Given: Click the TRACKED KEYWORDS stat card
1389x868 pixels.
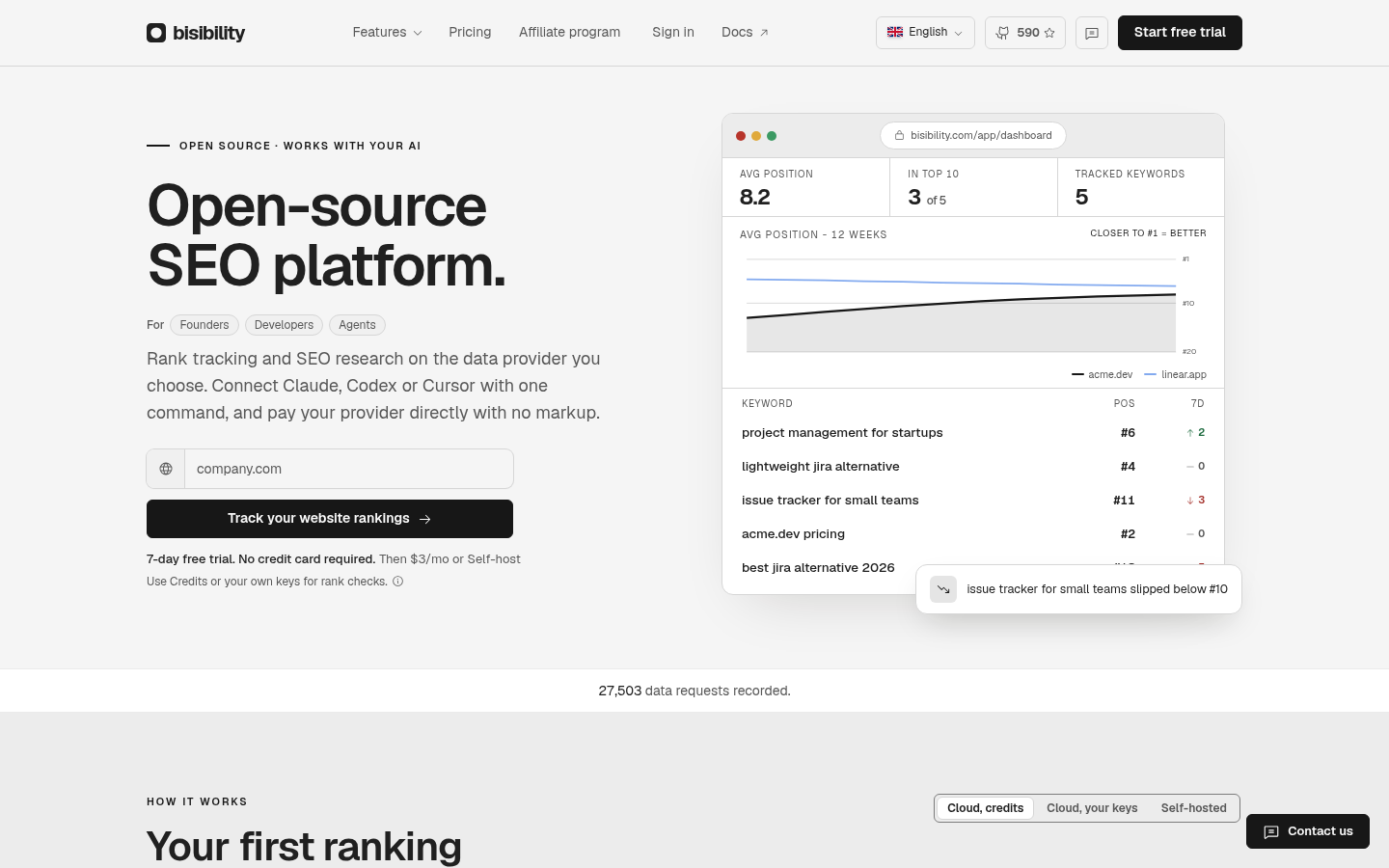Looking at the screenshot, I should tap(1141, 187).
